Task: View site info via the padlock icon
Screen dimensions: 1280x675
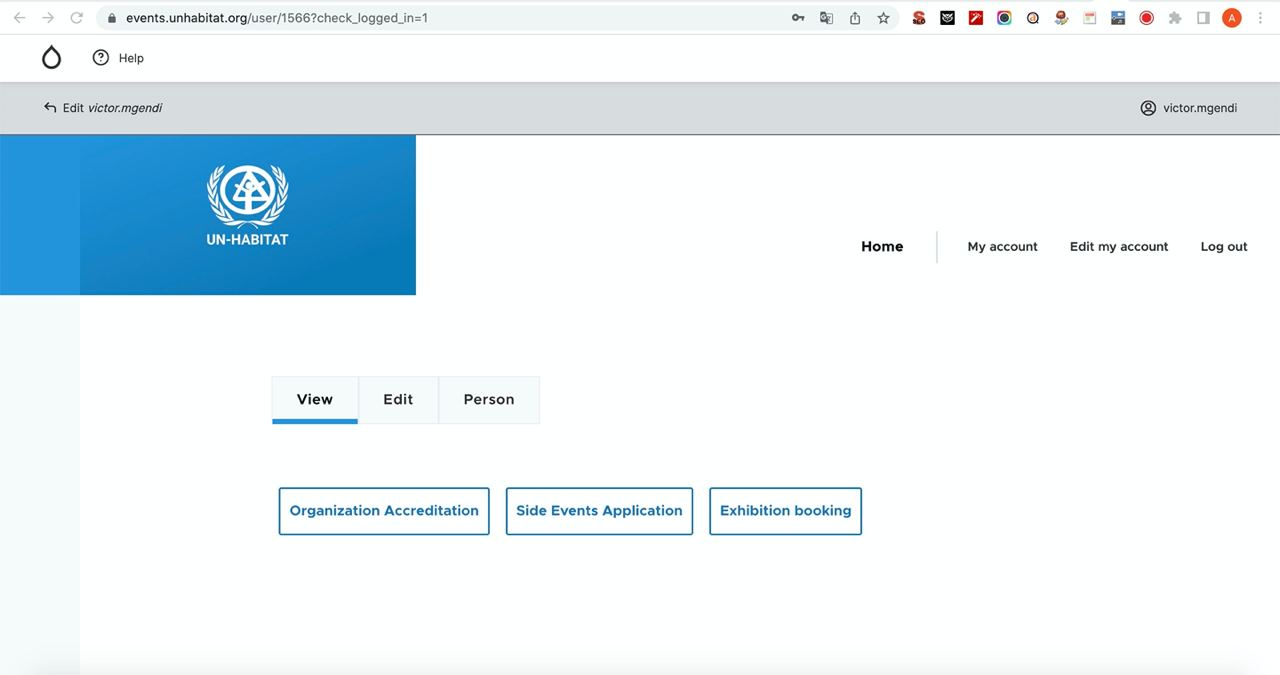Action: point(111,18)
